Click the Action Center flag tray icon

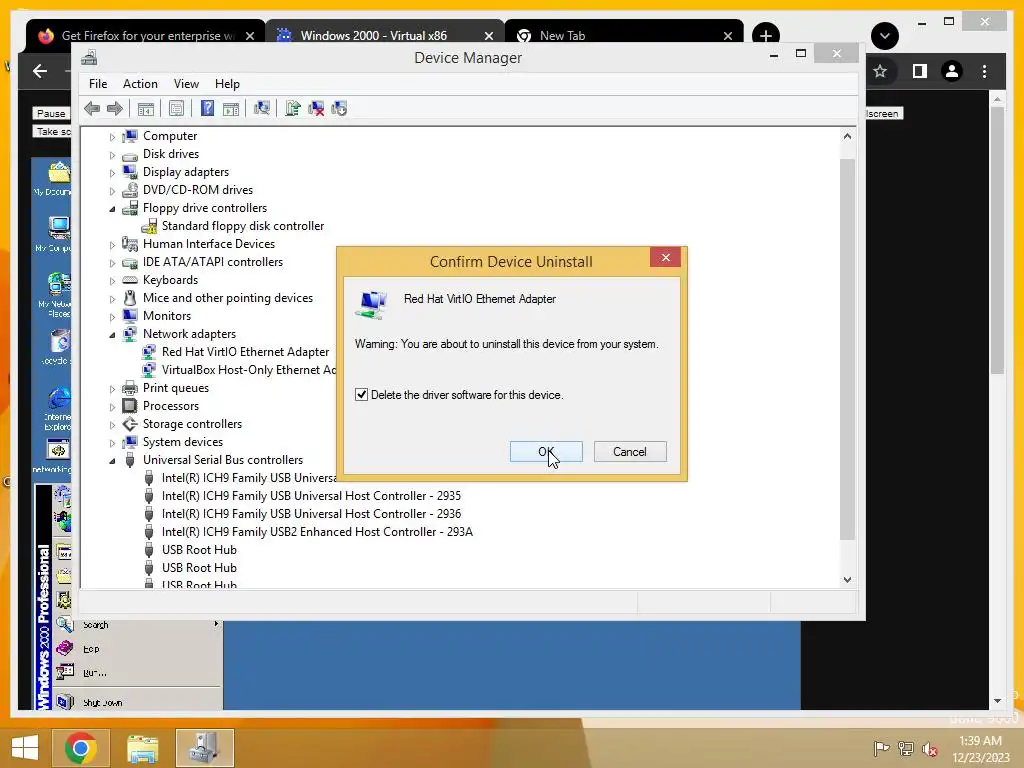881,749
